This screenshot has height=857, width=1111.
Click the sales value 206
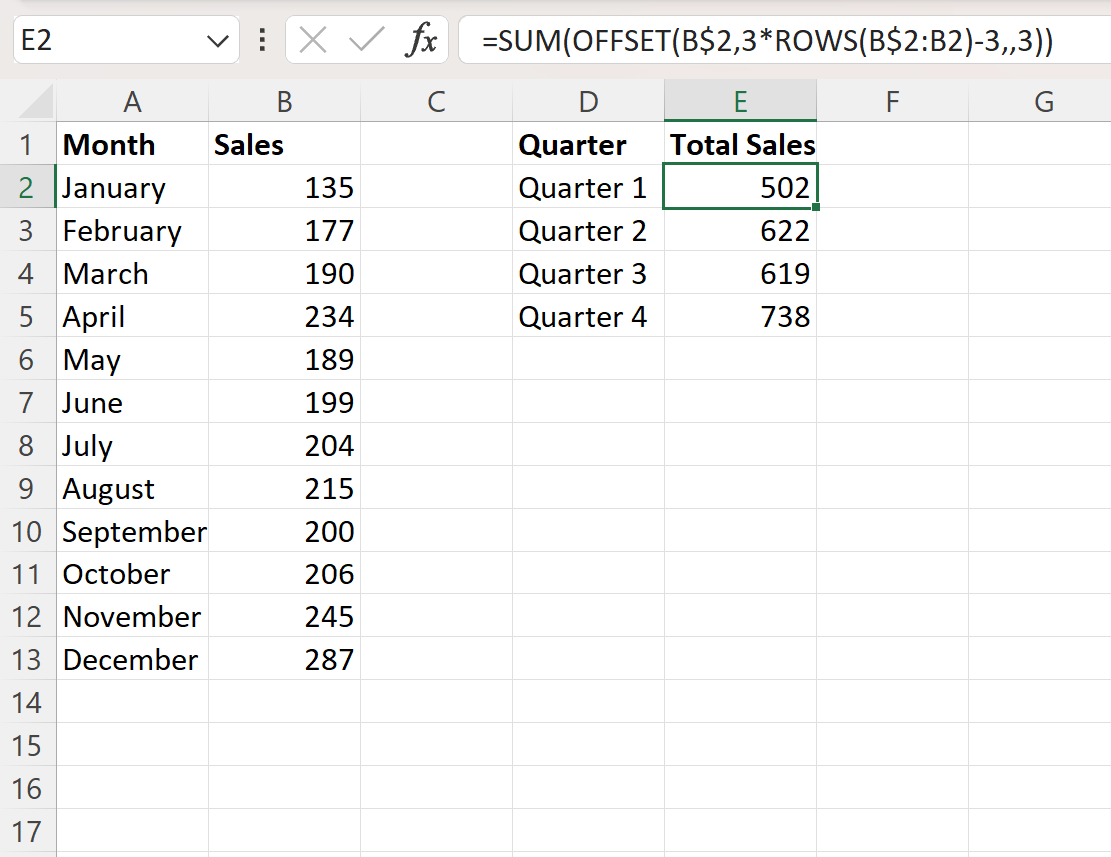click(x=284, y=574)
